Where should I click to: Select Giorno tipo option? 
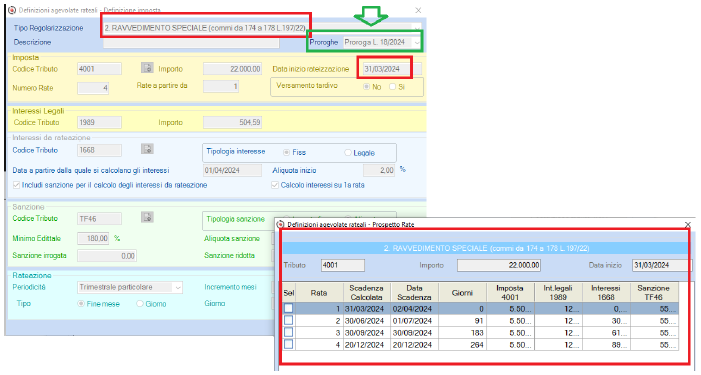tap(140, 303)
